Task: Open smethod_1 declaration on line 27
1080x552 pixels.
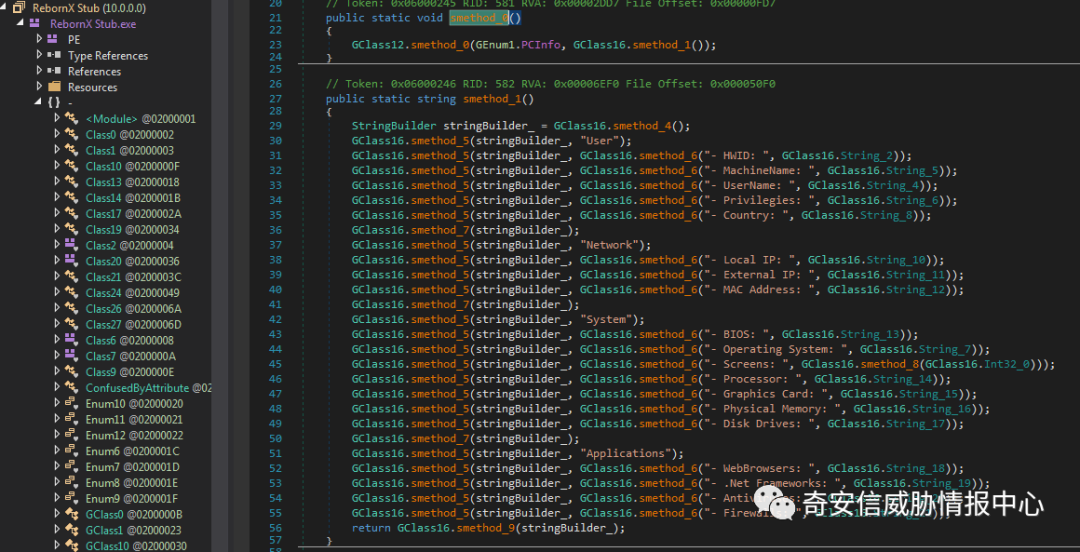Action: coord(492,99)
